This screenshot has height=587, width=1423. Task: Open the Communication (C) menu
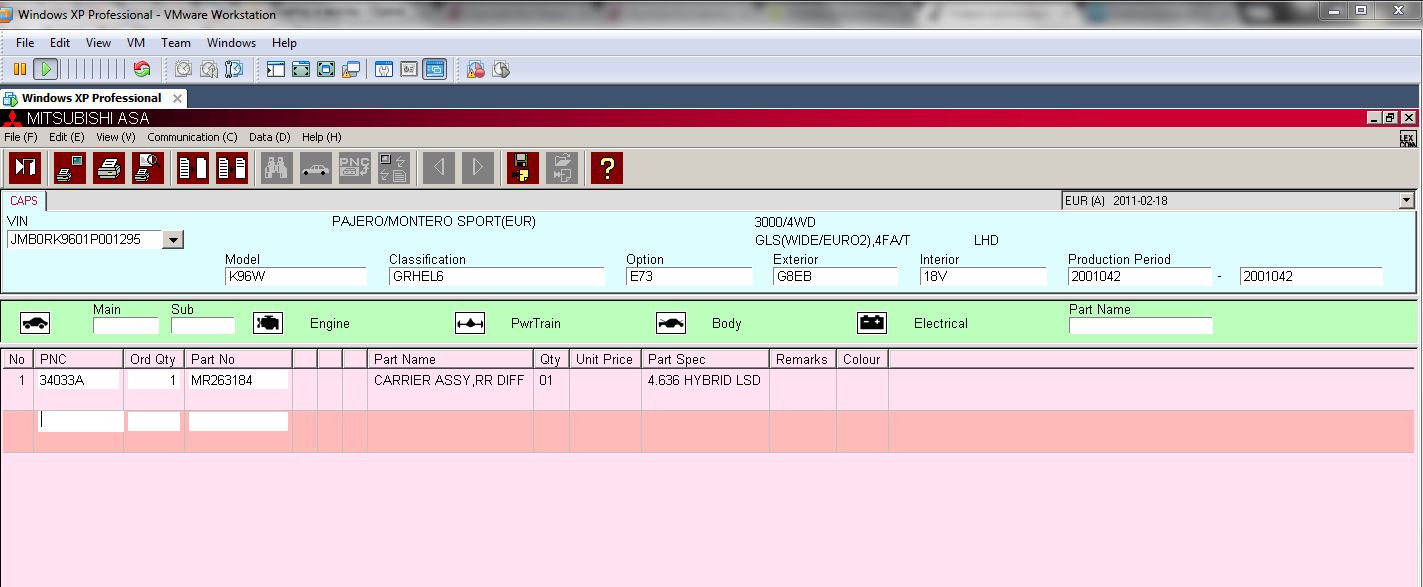(x=192, y=137)
